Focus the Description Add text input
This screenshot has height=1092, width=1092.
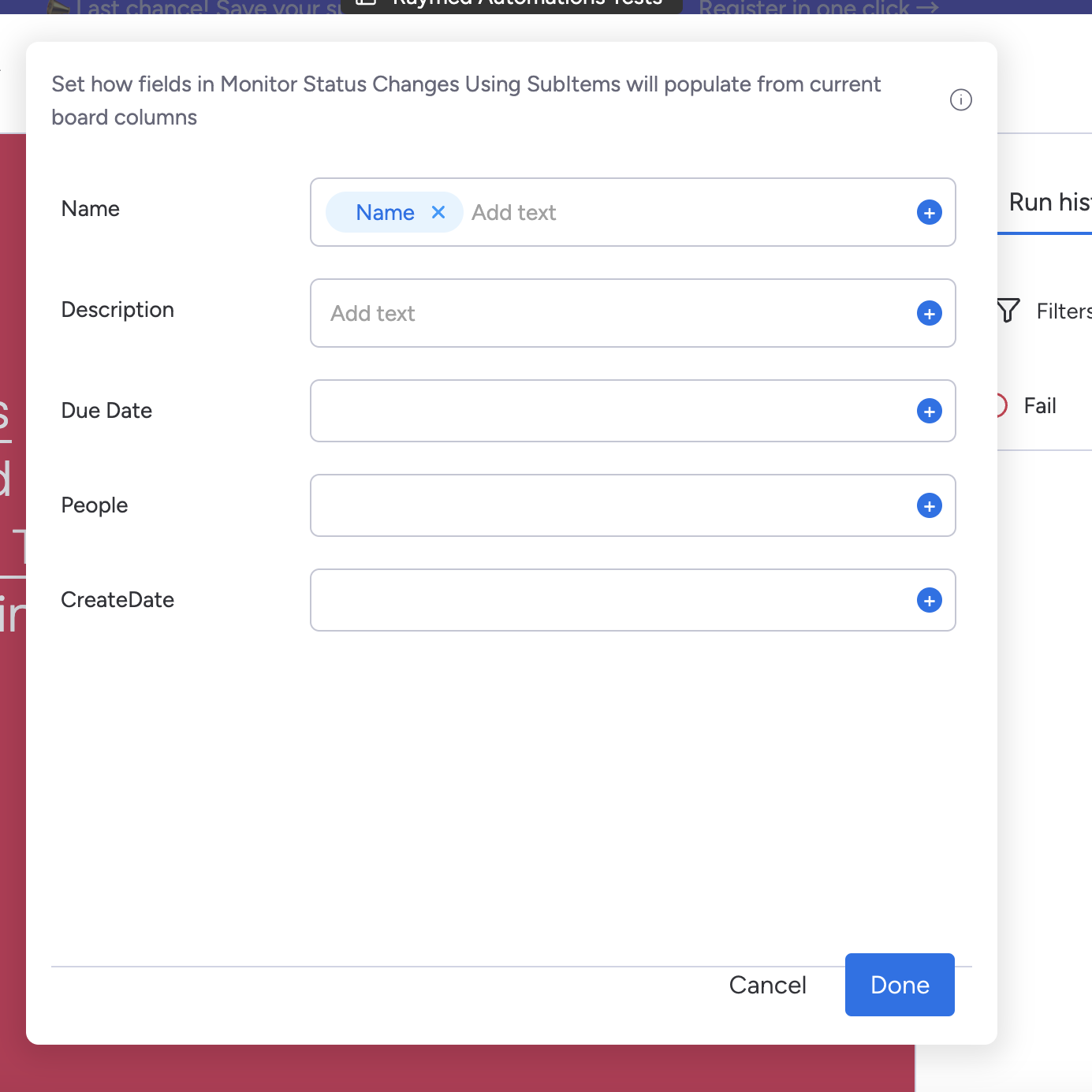(x=633, y=313)
